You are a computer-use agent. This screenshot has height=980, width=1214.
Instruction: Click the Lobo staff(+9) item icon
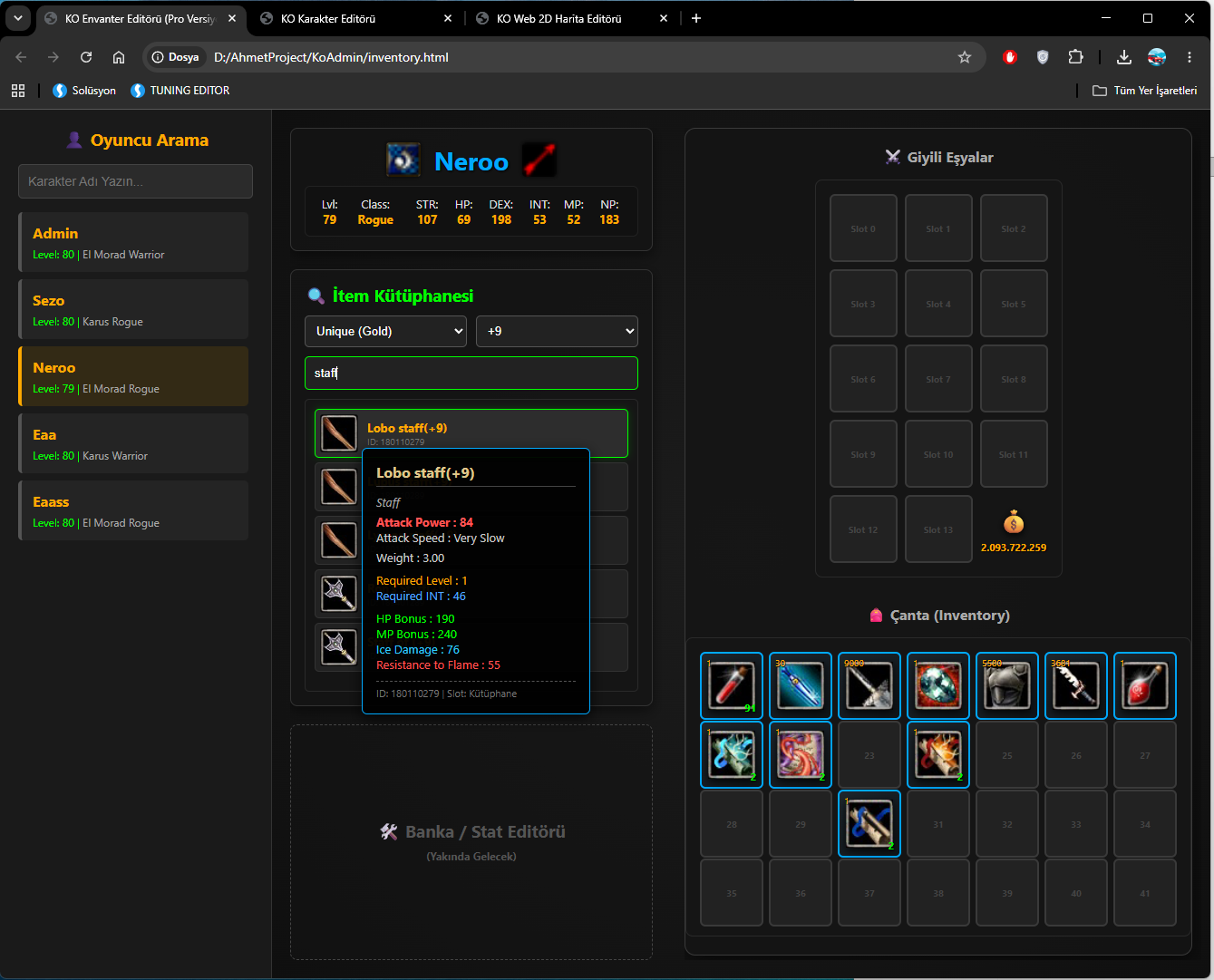339,433
